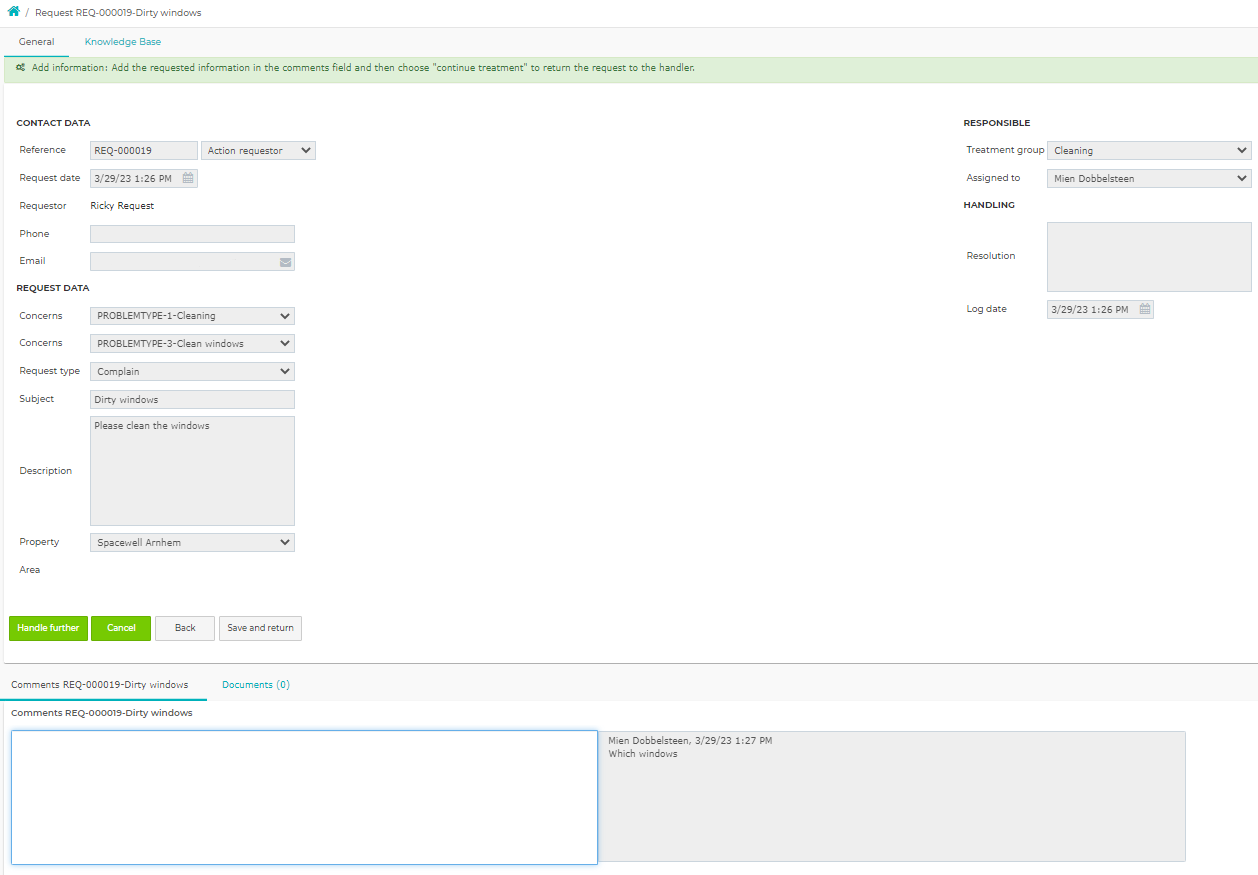This screenshot has width=1258, height=875.
Task: Select the Comments REQ-000019-Dirty windows tab
Action: 100,685
